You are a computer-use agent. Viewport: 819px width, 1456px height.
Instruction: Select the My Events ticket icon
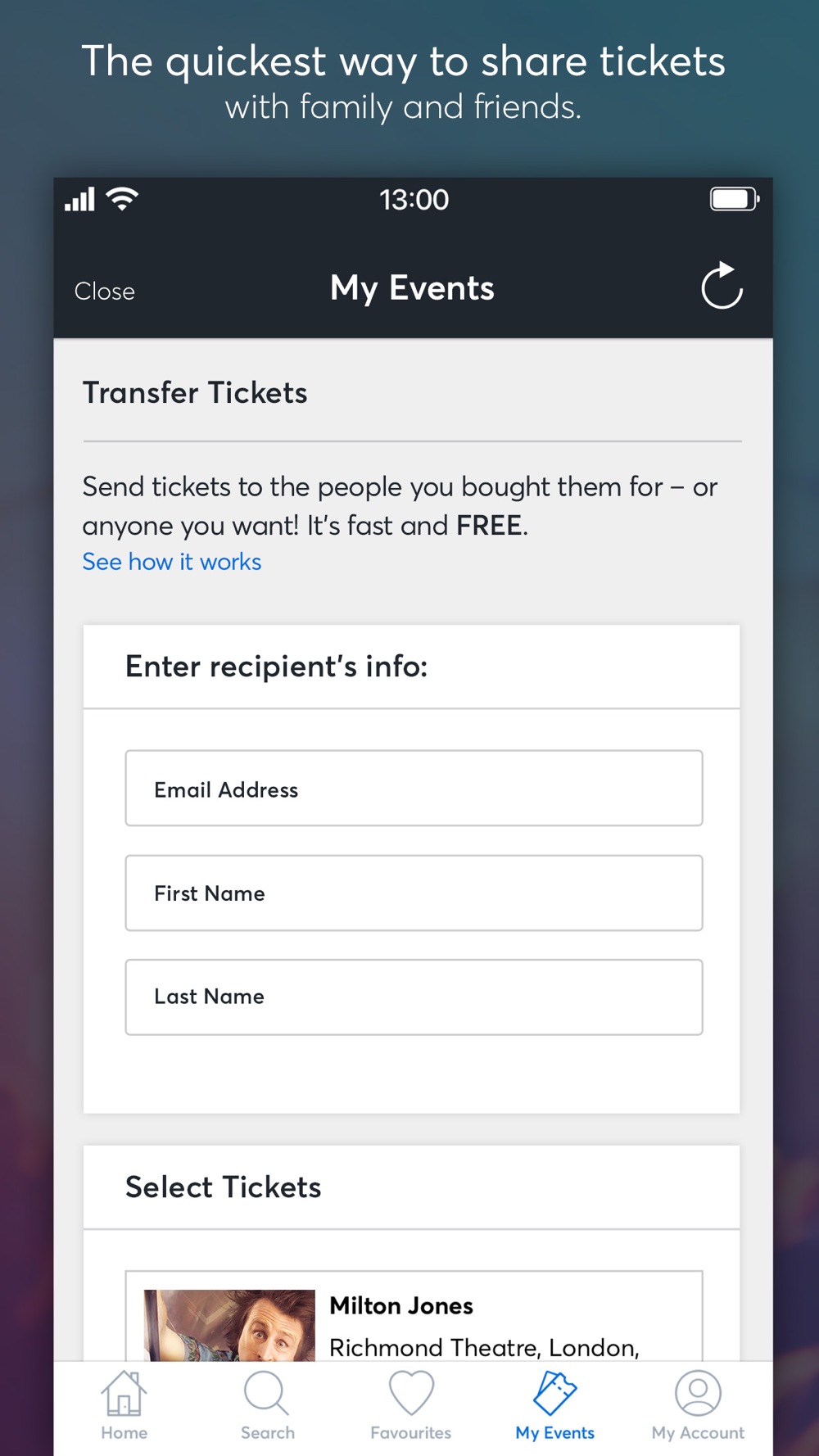click(x=555, y=1393)
